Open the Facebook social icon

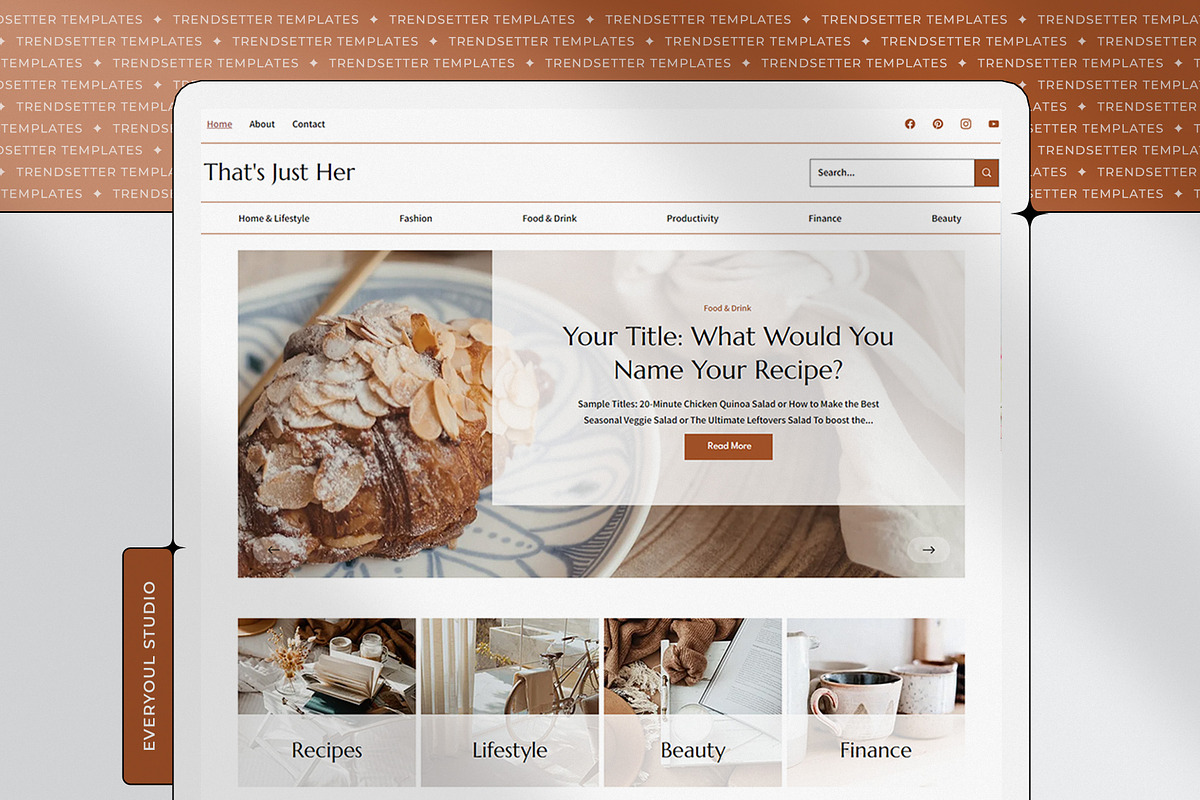(x=910, y=124)
